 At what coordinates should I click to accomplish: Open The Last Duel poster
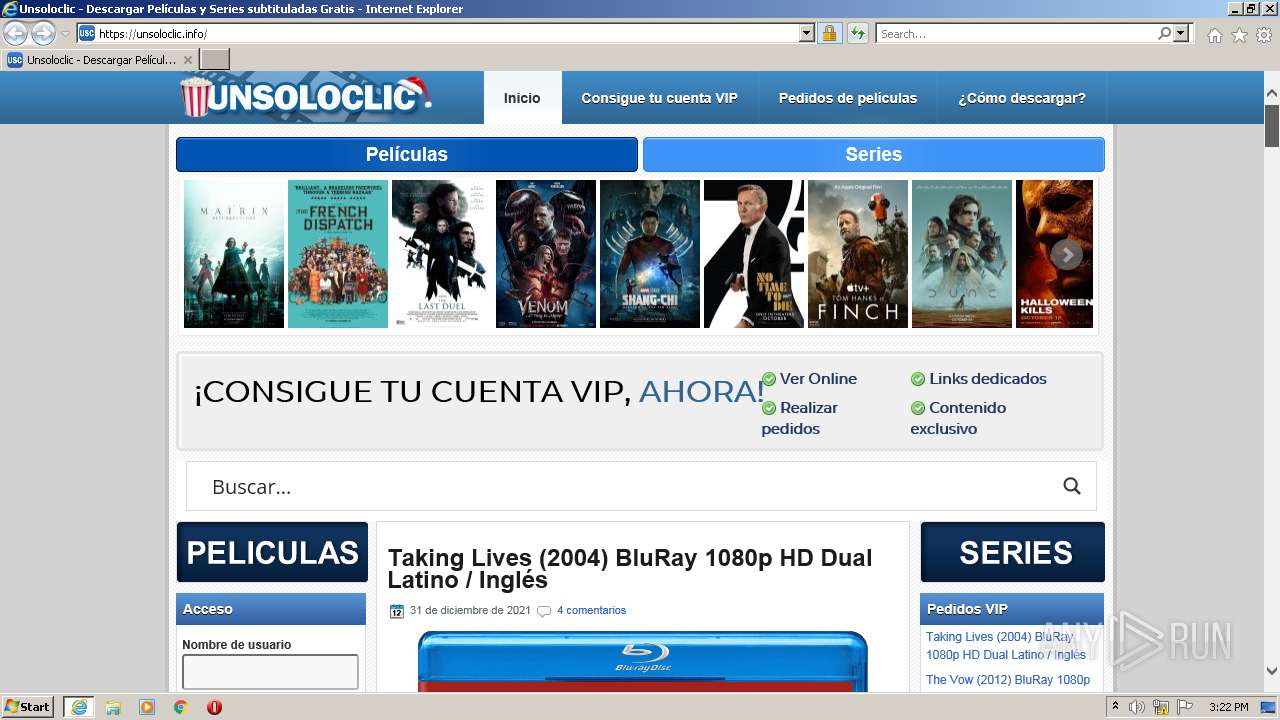442,254
